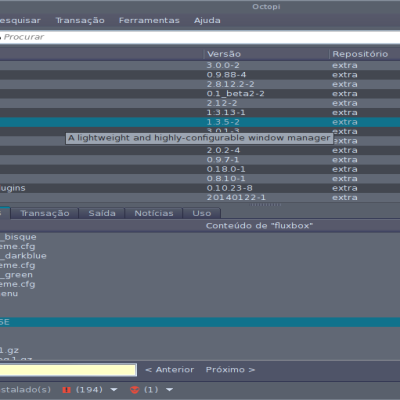Select the _green entry in the file list
Screen dimensions: 400x400
(x=16, y=275)
